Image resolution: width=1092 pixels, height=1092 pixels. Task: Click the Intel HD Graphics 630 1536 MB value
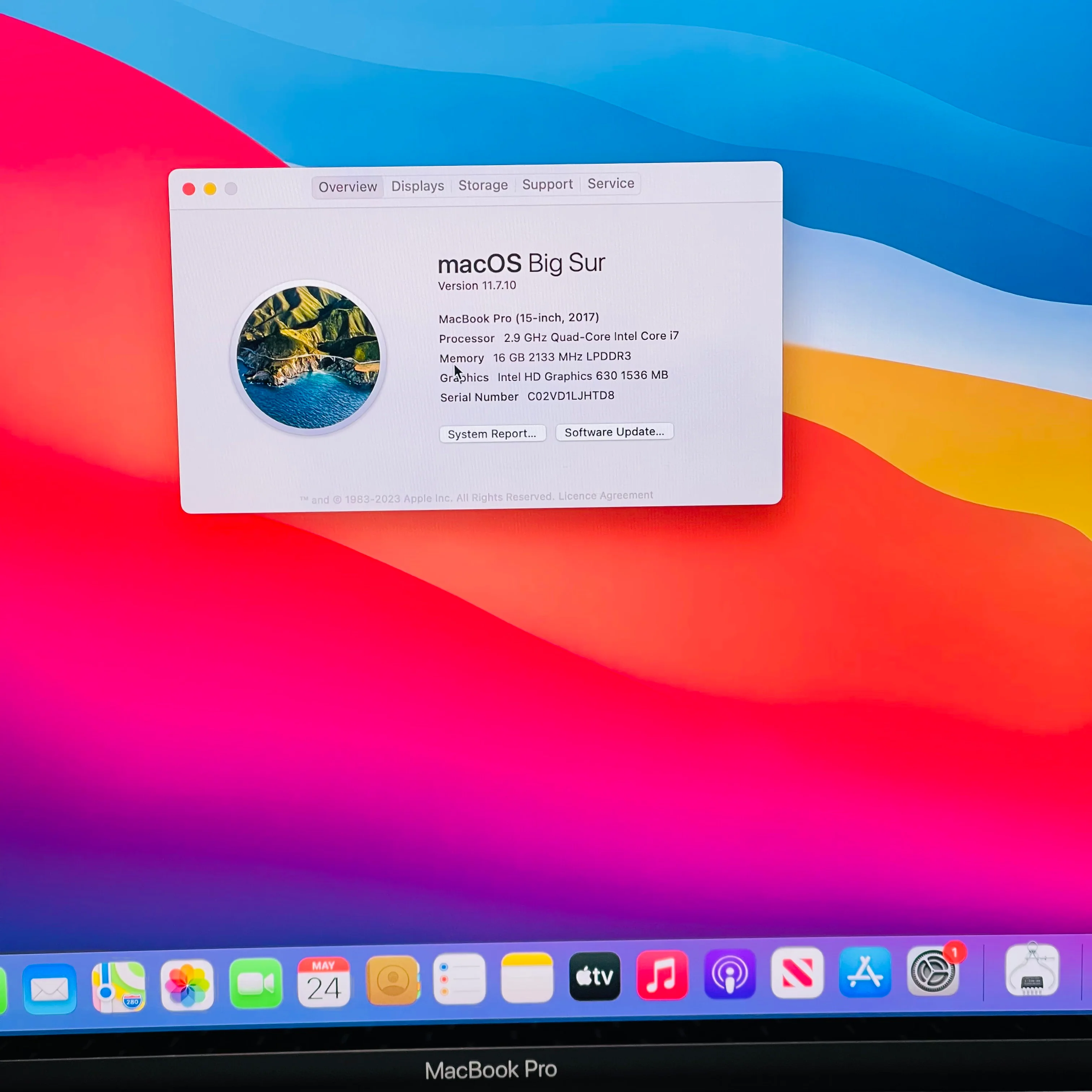583,376
